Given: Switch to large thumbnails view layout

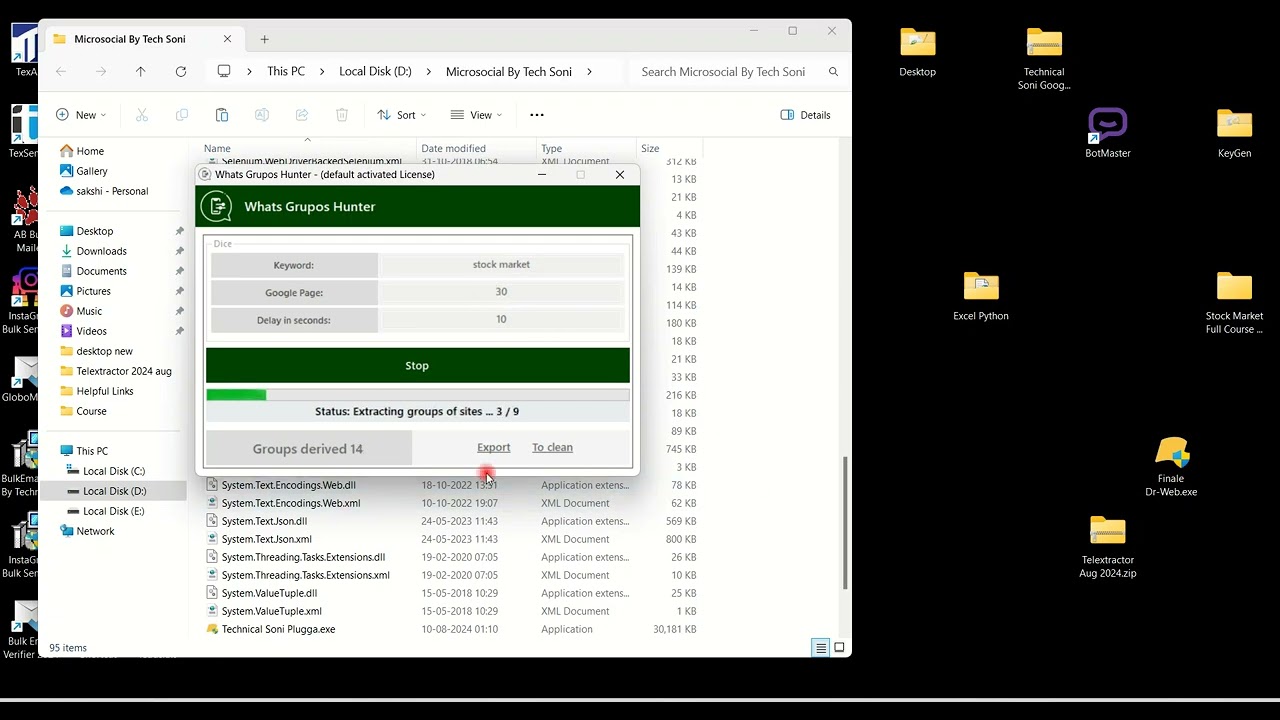Looking at the screenshot, I should pyautogui.click(x=840, y=648).
